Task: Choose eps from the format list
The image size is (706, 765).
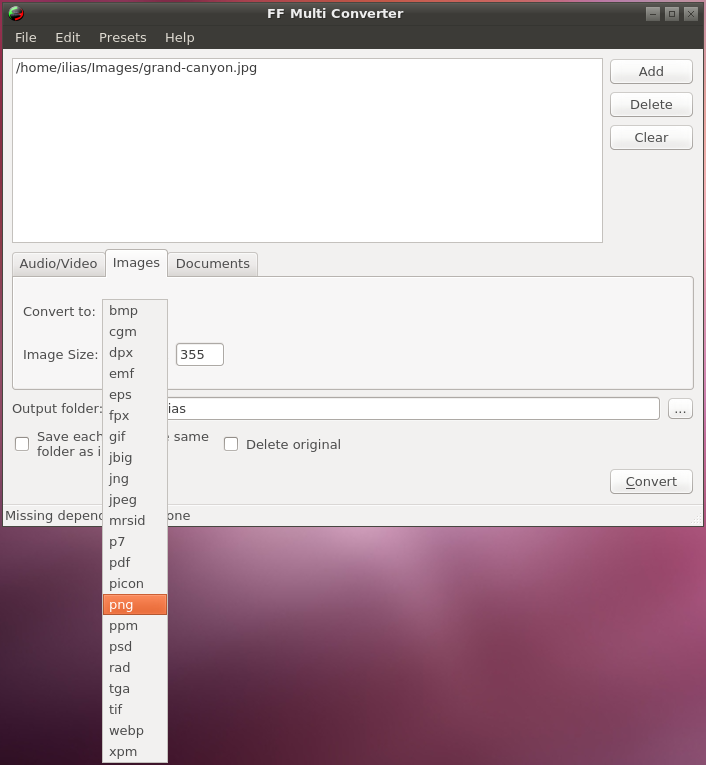Action: 135,395
